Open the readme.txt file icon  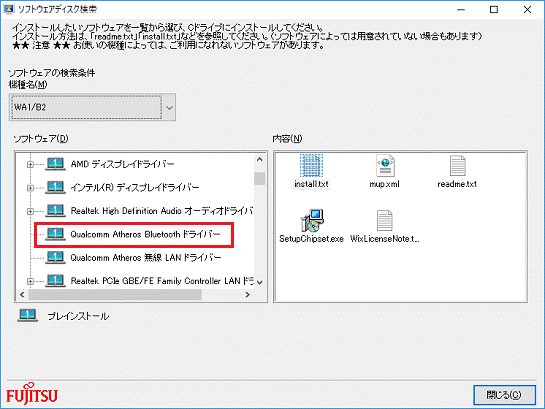tap(457, 166)
